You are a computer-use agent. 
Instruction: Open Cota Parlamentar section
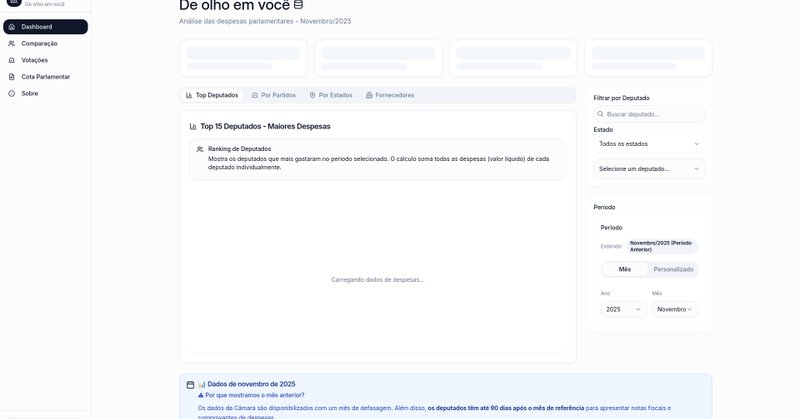[45, 77]
